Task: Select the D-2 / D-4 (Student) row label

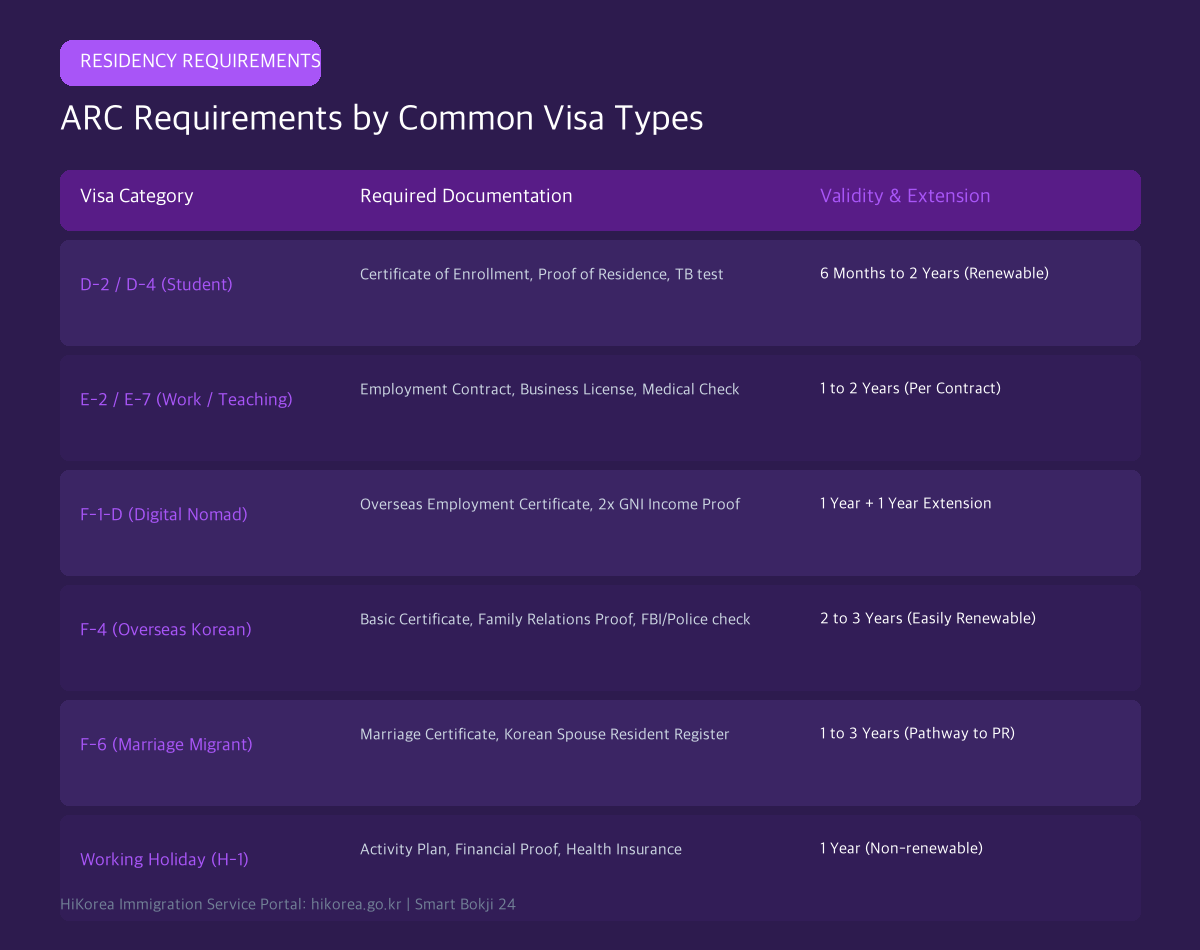Action: pos(156,284)
